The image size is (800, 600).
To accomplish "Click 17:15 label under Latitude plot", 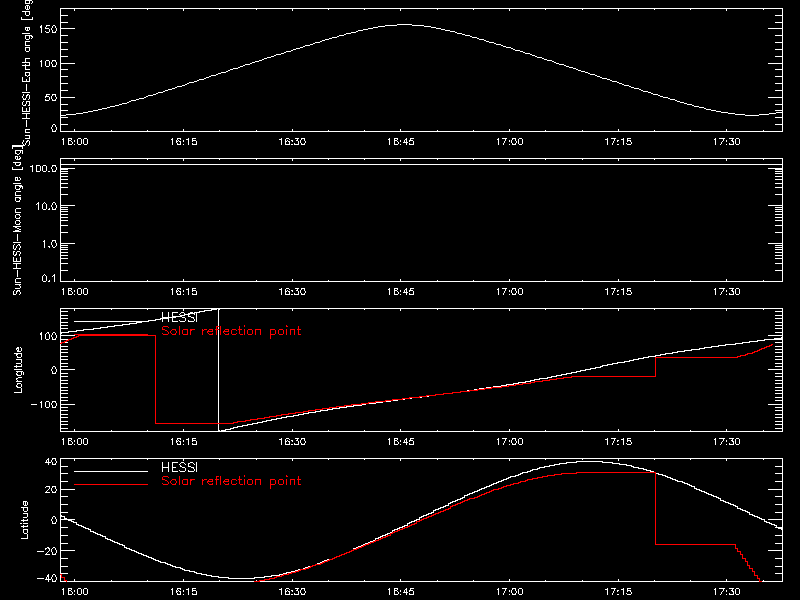I will coord(618,592).
